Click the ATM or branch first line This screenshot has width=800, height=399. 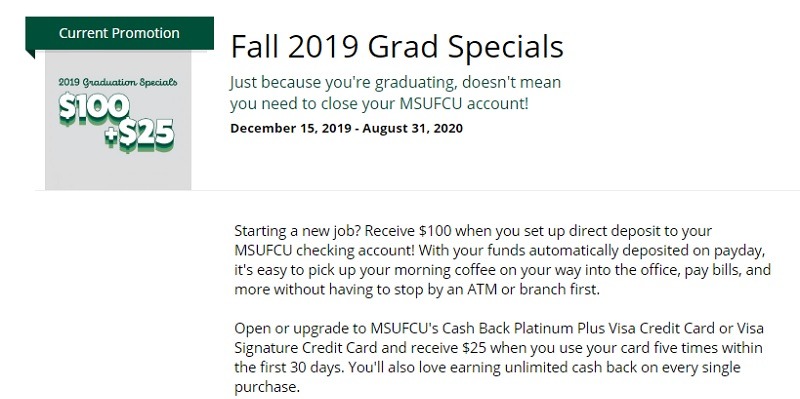(x=416, y=290)
